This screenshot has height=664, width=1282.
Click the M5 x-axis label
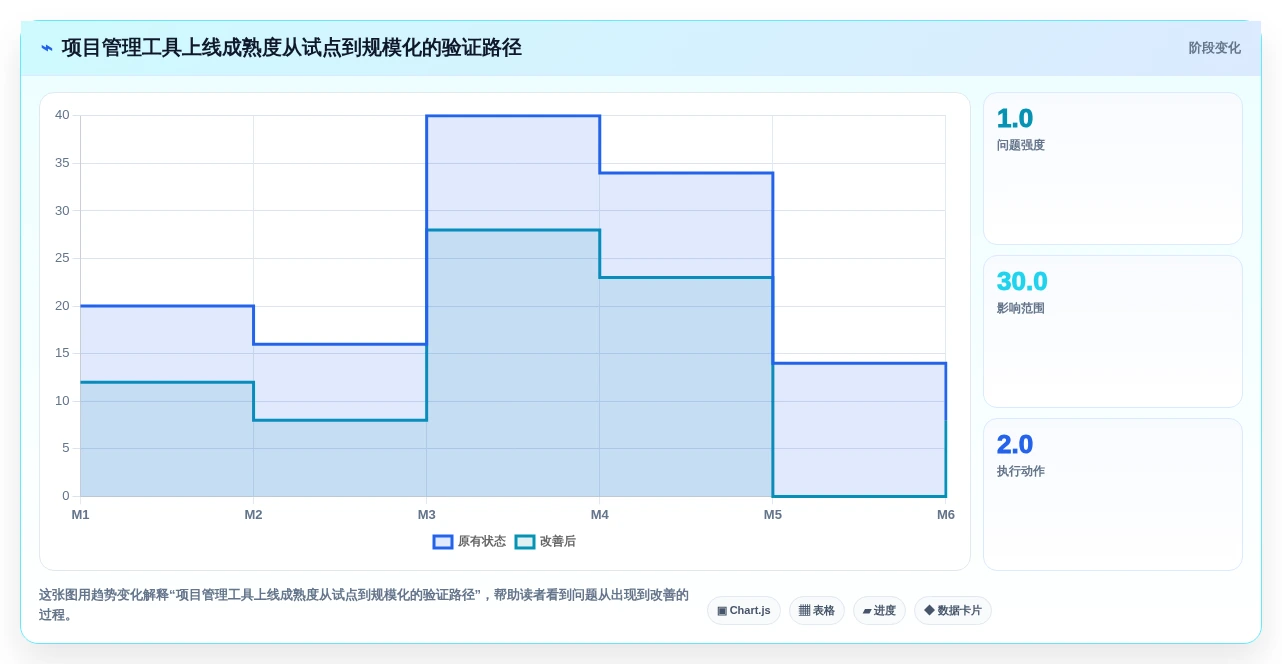pyautogui.click(x=772, y=515)
